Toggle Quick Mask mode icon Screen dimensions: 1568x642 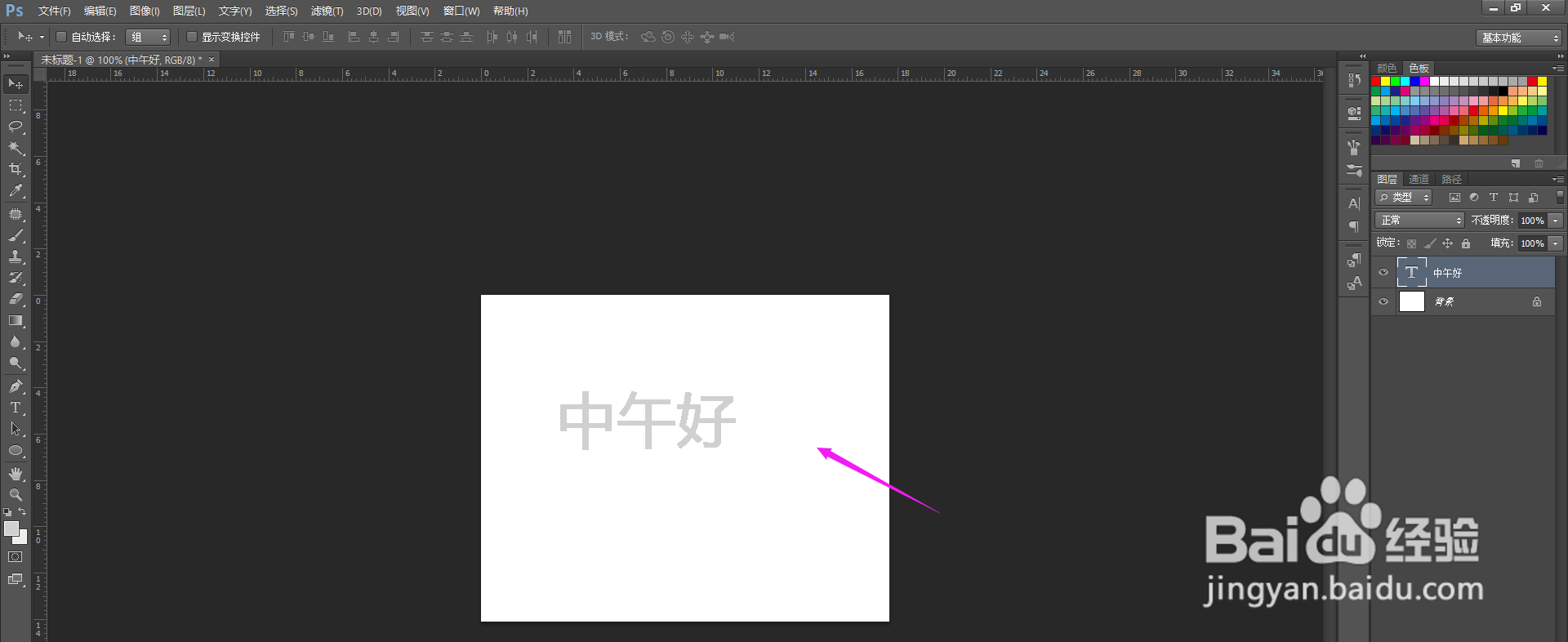[x=16, y=557]
